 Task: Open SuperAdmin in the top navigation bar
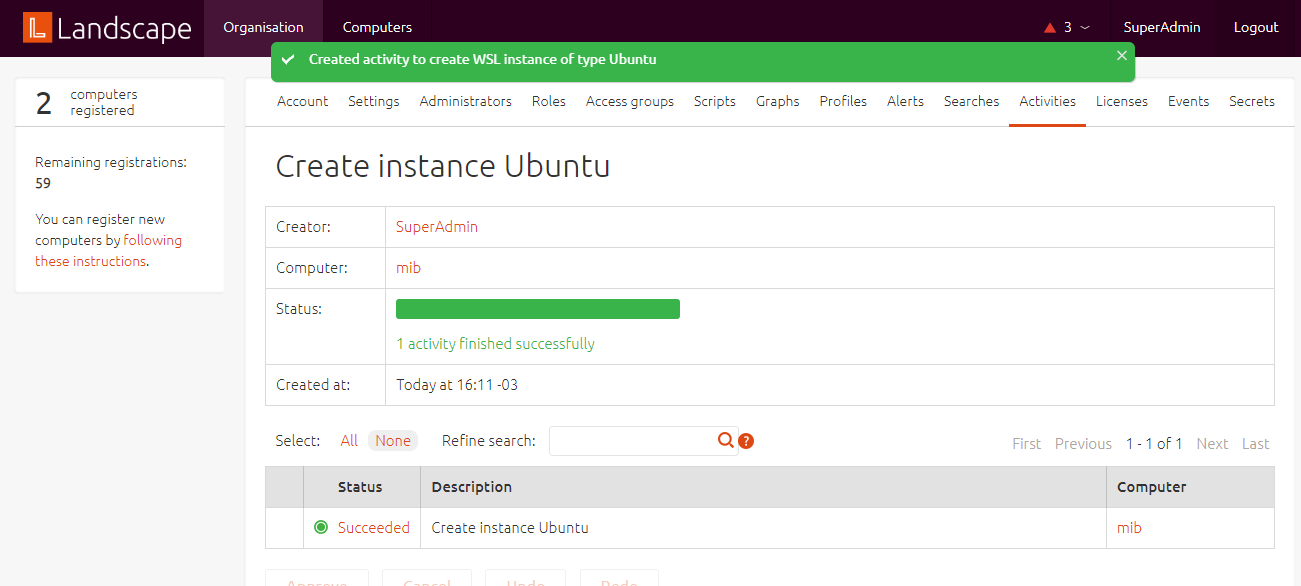pyautogui.click(x=1162, y=28)
